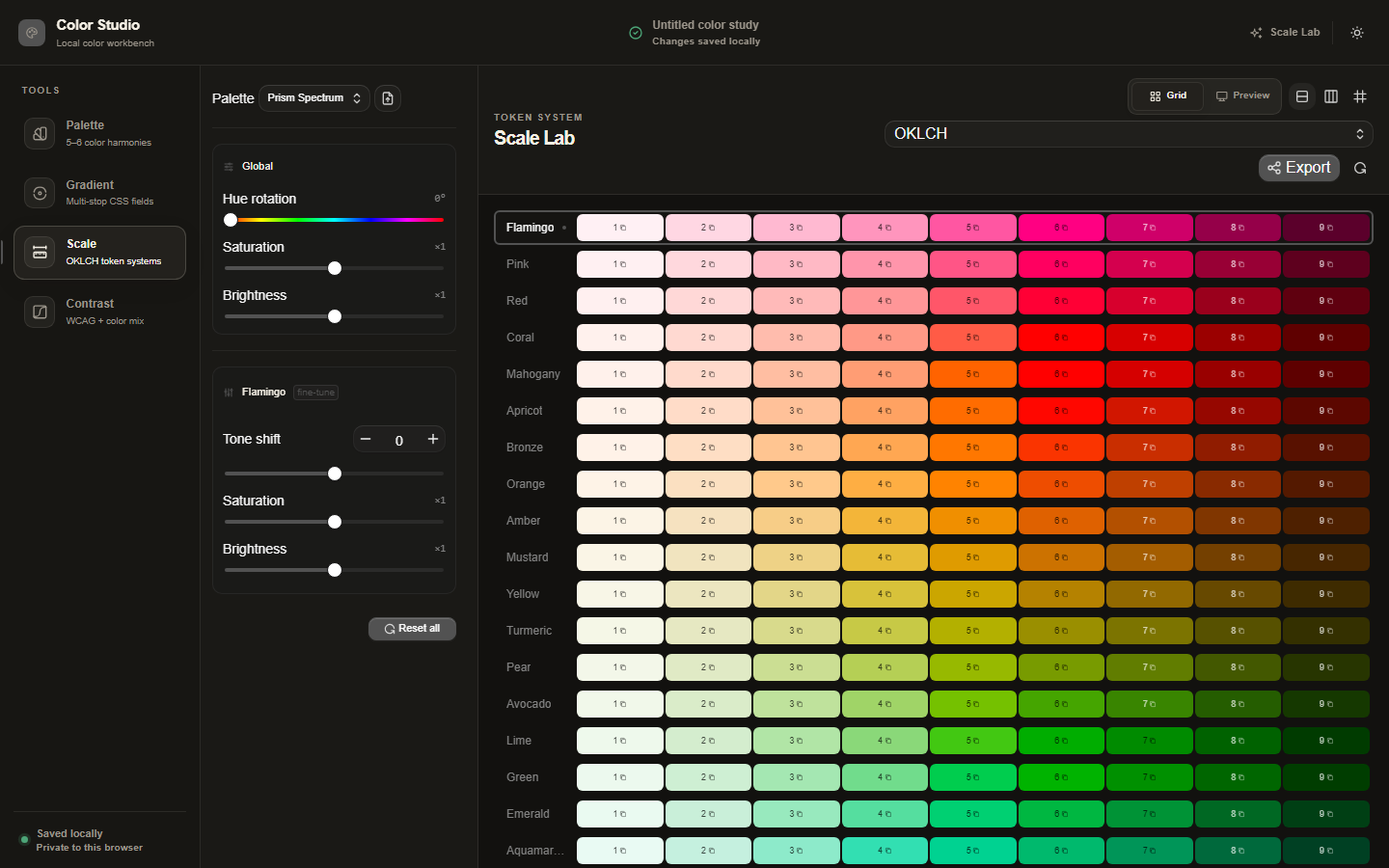
Task: Select the Preview view toggle
Action: 1242,96
